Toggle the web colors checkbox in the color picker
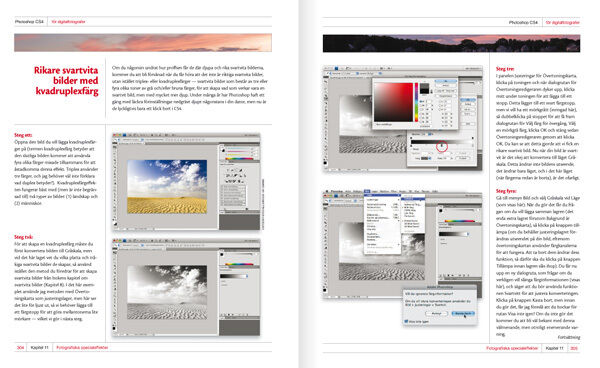Screen dimensions: 600x368 [x=375, y=124]
